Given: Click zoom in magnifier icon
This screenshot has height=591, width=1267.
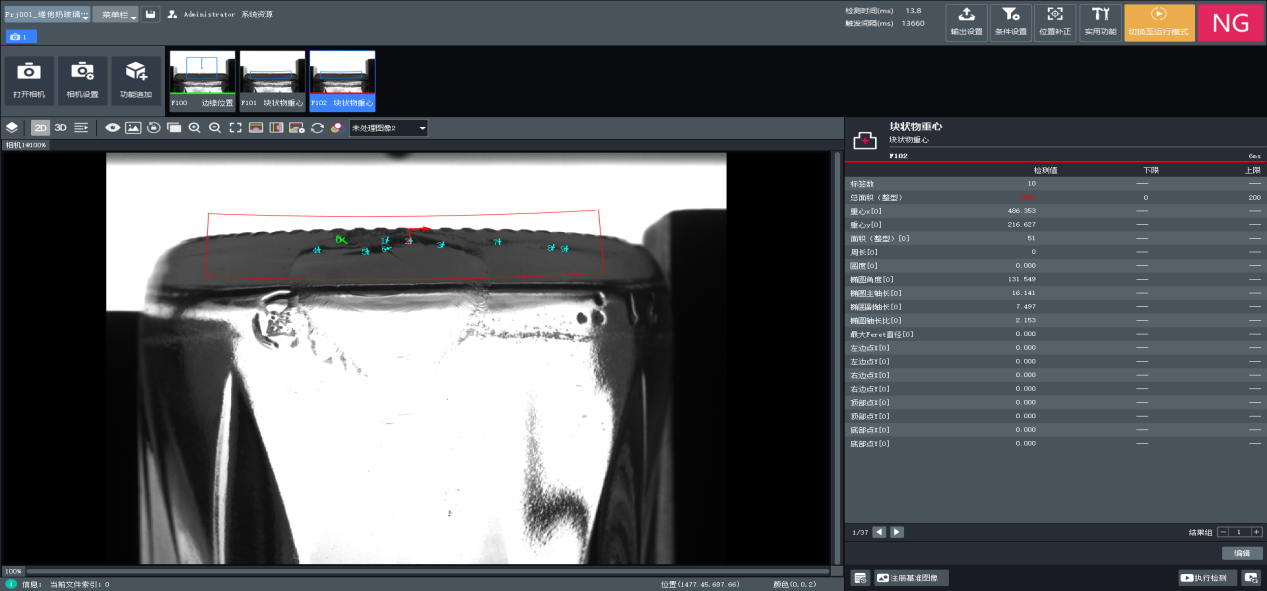Looking at the screenshot, I should [x=194, y=128].
